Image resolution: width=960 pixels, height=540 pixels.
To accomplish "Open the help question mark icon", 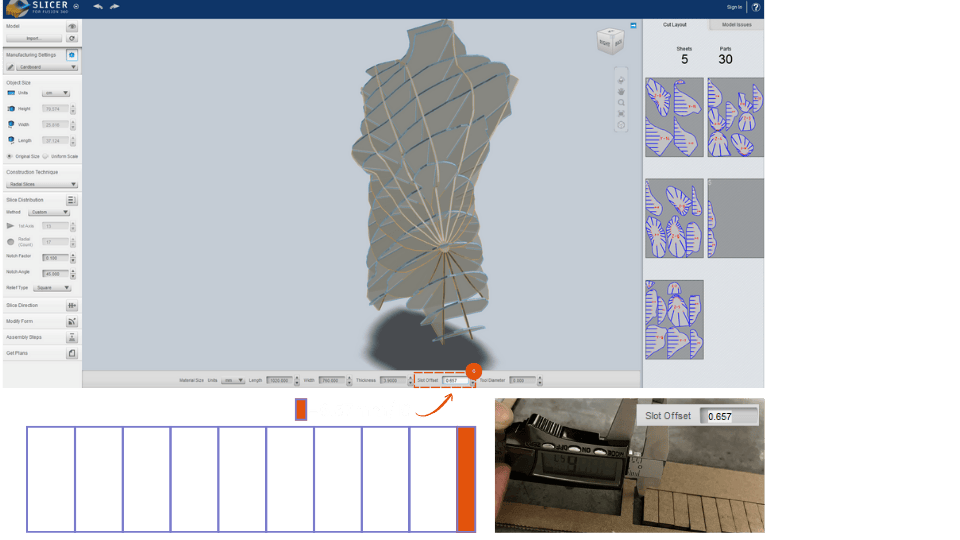I will pos(755,7).
